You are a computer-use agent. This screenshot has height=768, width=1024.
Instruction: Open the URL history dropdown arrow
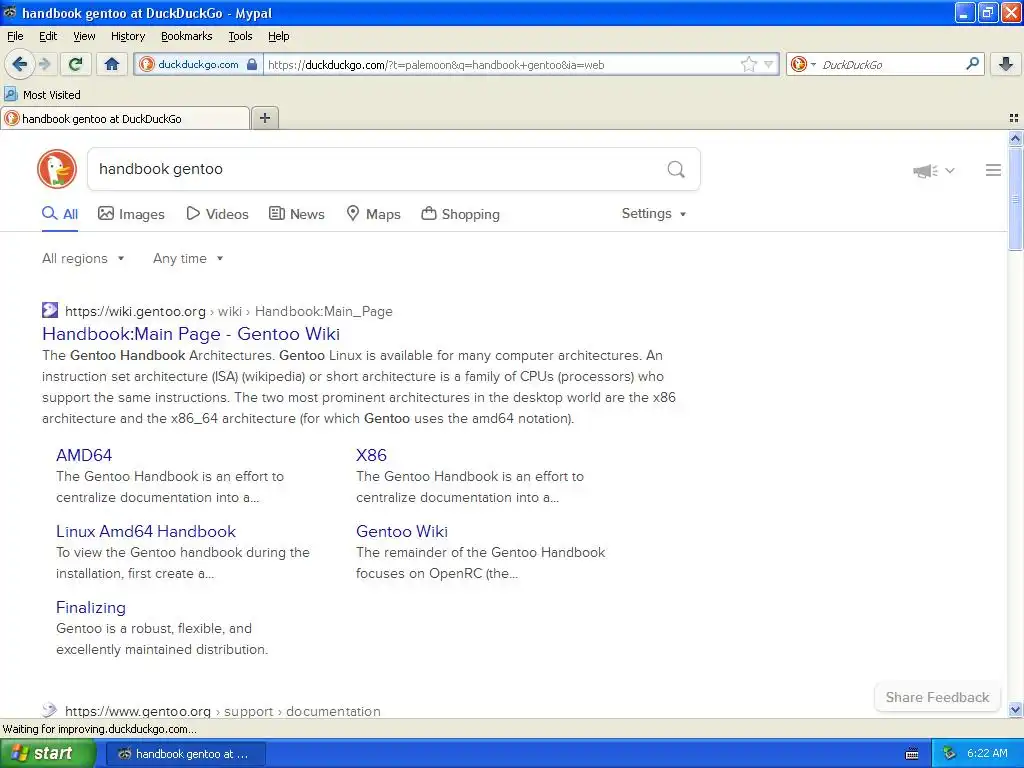769,64
